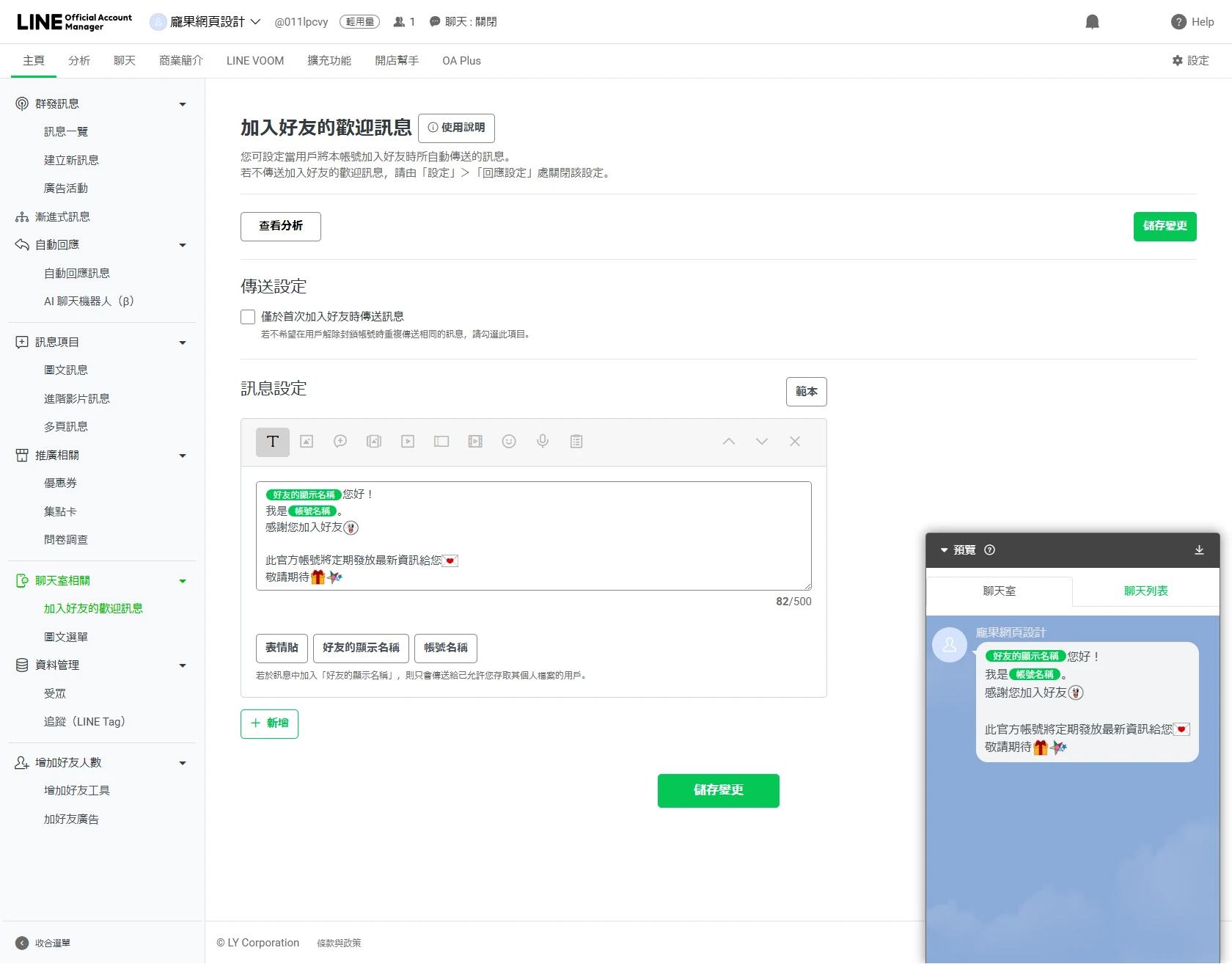
Task: Collapse 群發訊息 section
Action: coord(183,104)
